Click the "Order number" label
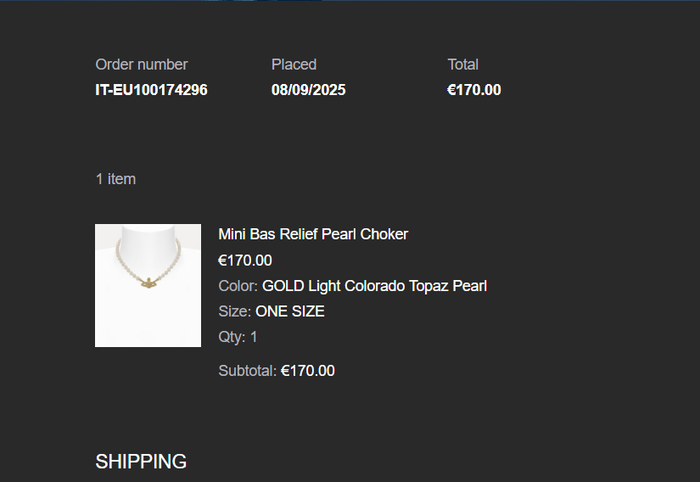The height and width of the screenshot is (482, 700). [x=141, y=64]
